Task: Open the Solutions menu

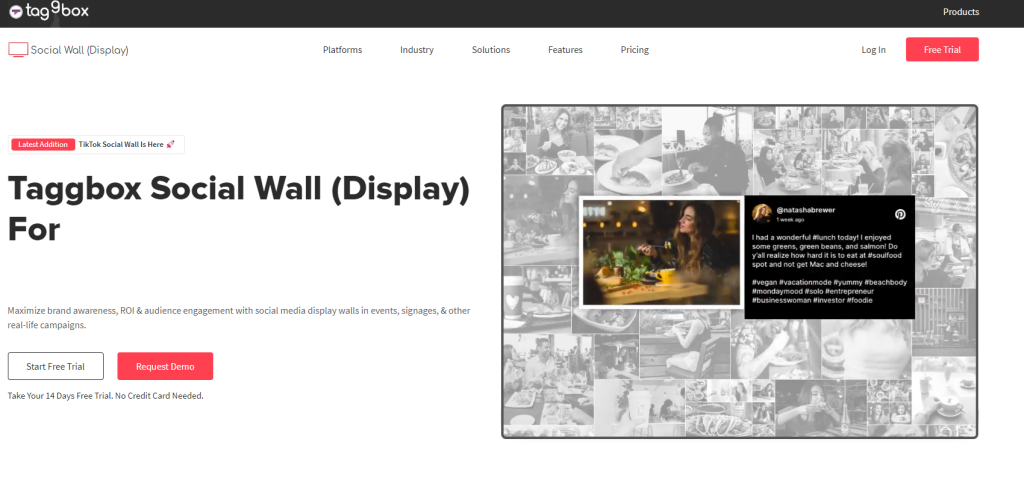Action: point(490,50)
